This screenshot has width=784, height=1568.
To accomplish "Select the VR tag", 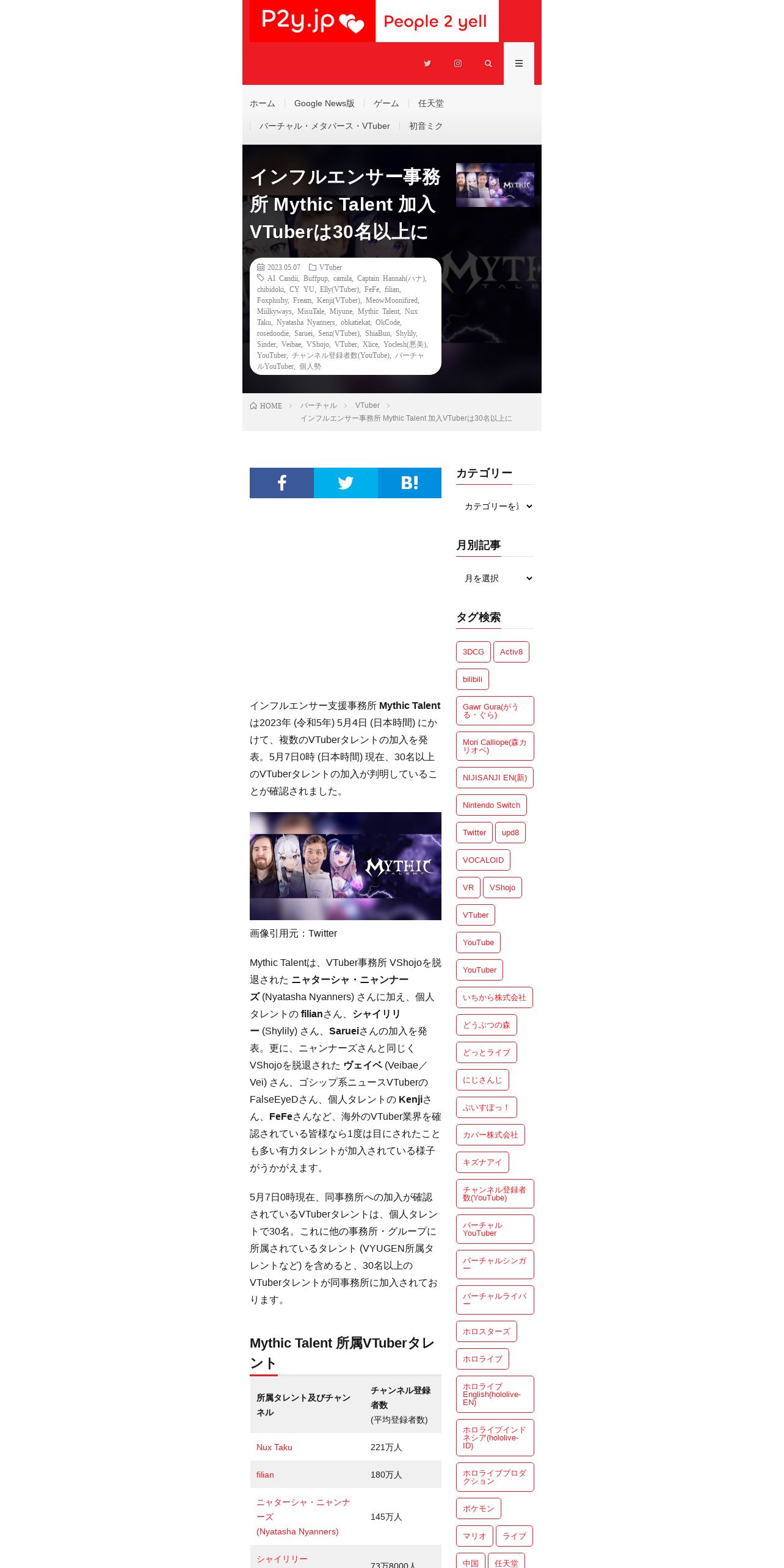I will pyautogui.click(x=468, y=888).
